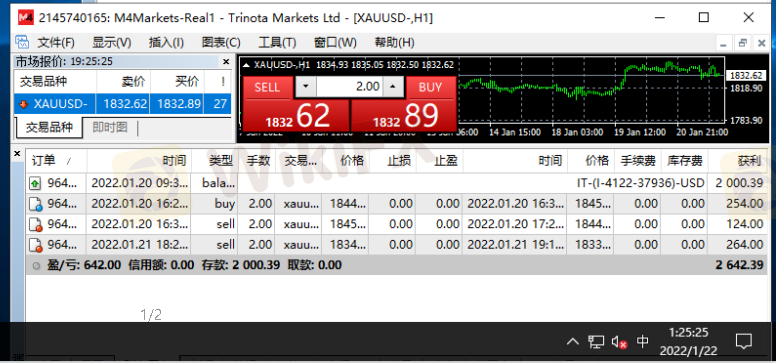Click the balance deposit order icon
Viewport: 776px width, 363px height.
point(35,183)
